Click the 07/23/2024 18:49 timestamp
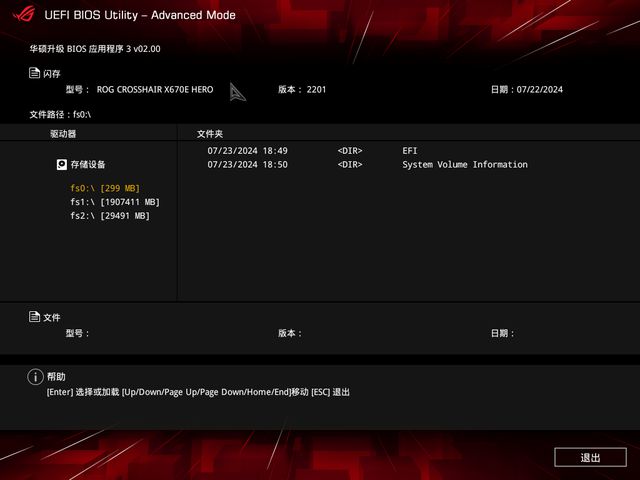640x480 pixels. (x=247, y=151)
